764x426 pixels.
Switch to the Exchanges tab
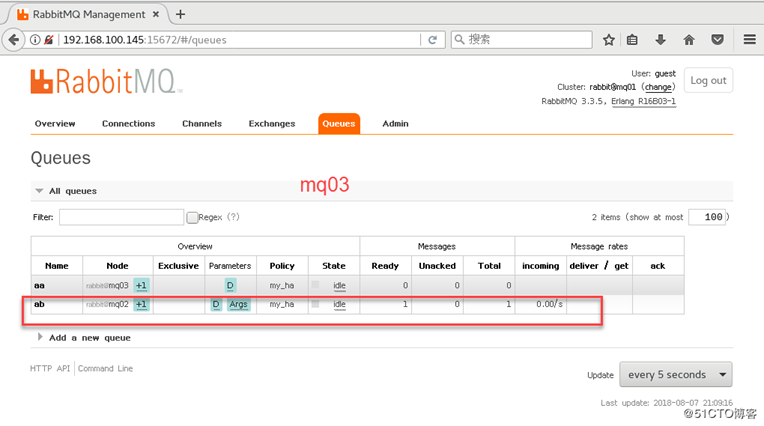coord(272,124)
